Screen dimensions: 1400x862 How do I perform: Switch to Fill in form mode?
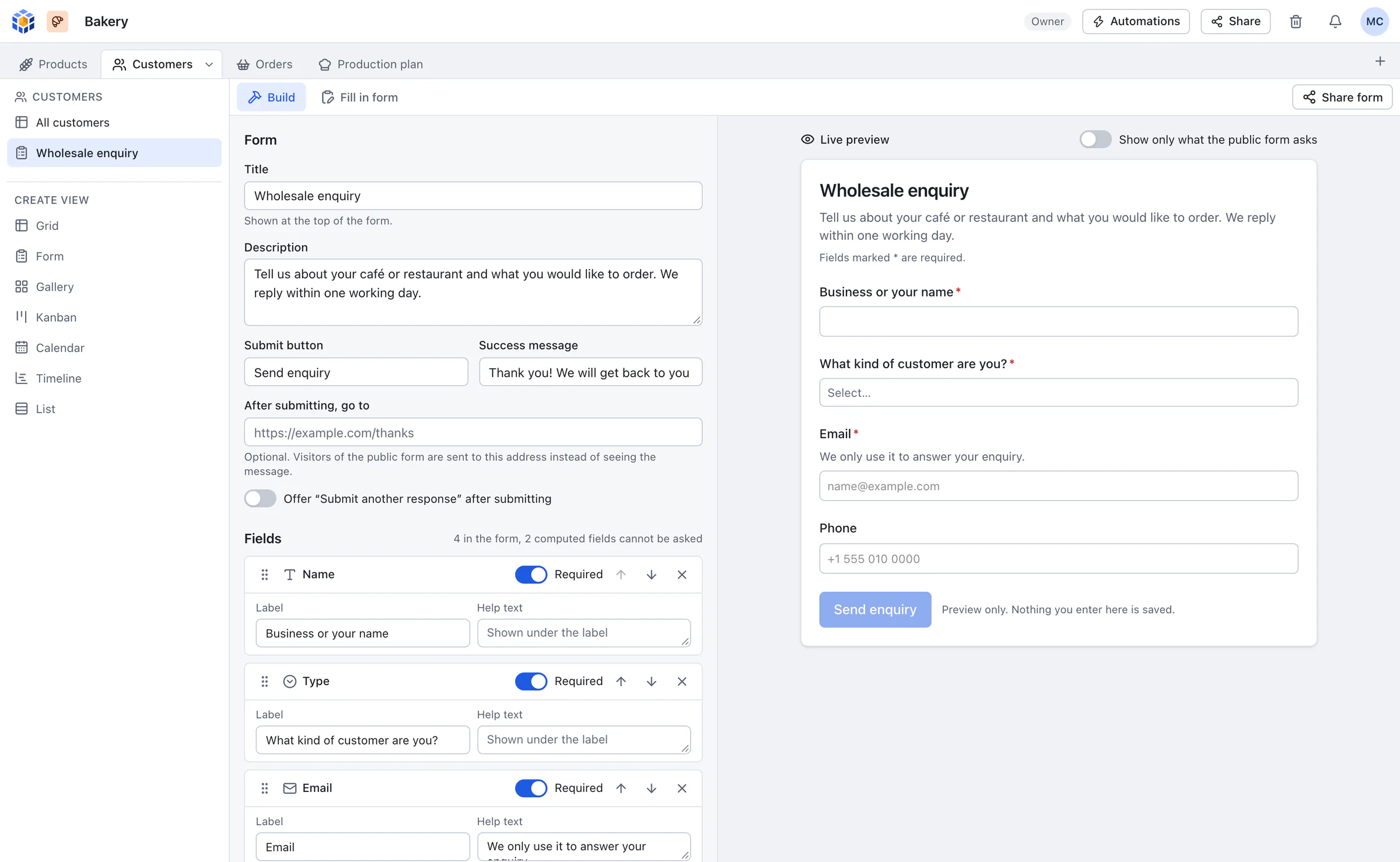[x=360, y=97]
